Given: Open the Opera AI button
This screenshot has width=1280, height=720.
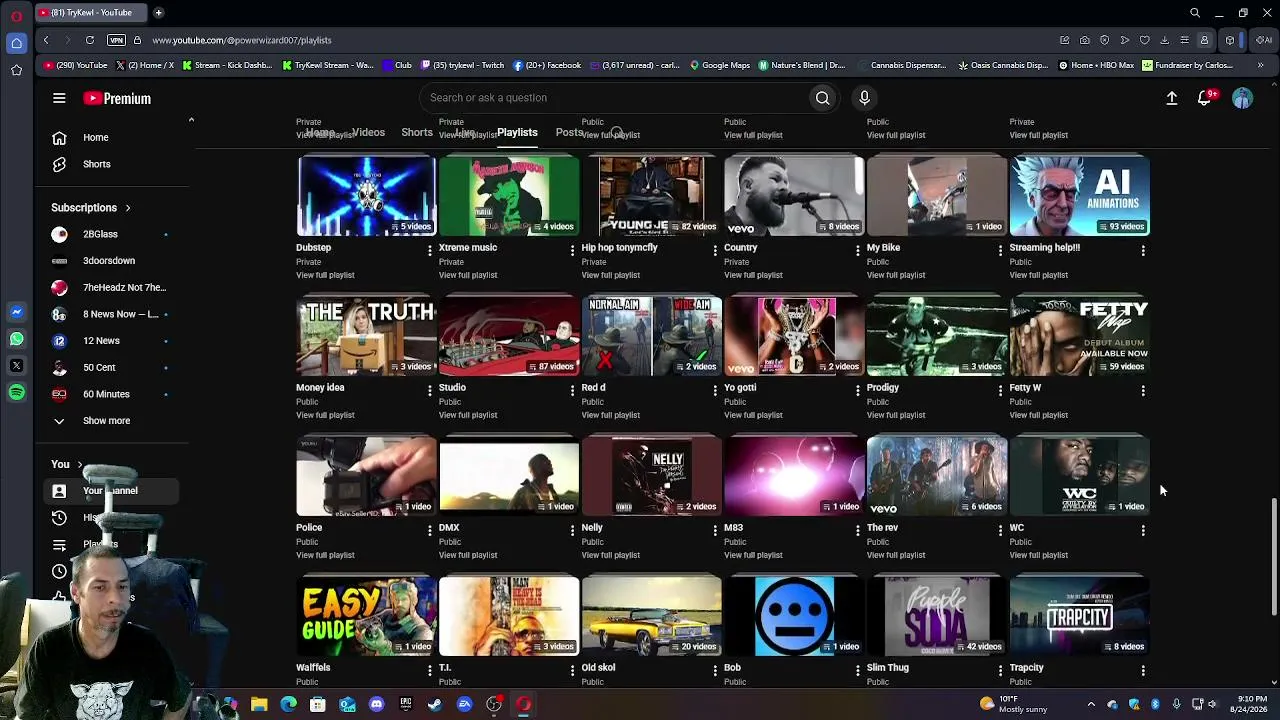Looking at the screenshot, I should (1264, 40).
